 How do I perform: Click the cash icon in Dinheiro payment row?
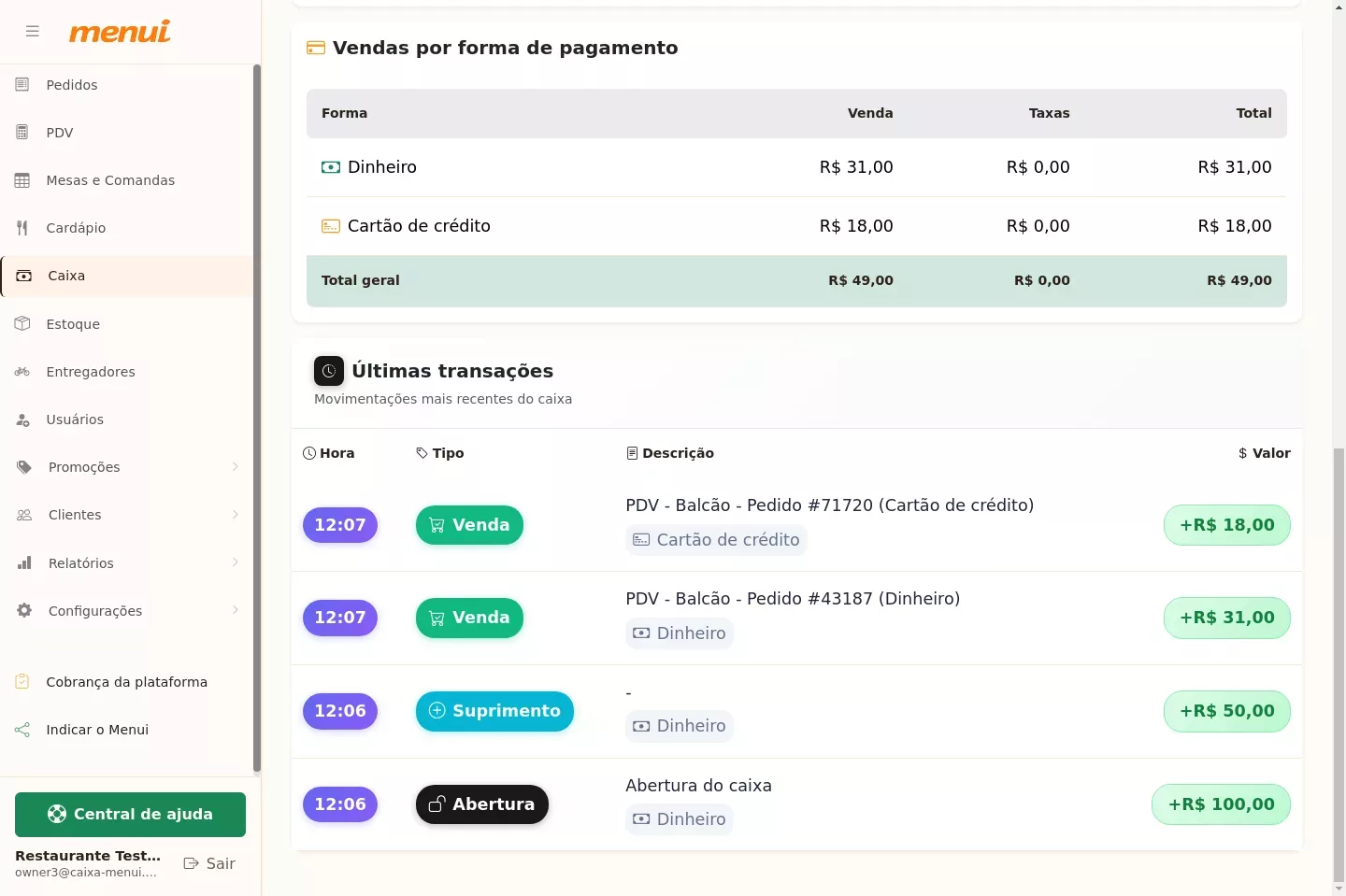331,167
